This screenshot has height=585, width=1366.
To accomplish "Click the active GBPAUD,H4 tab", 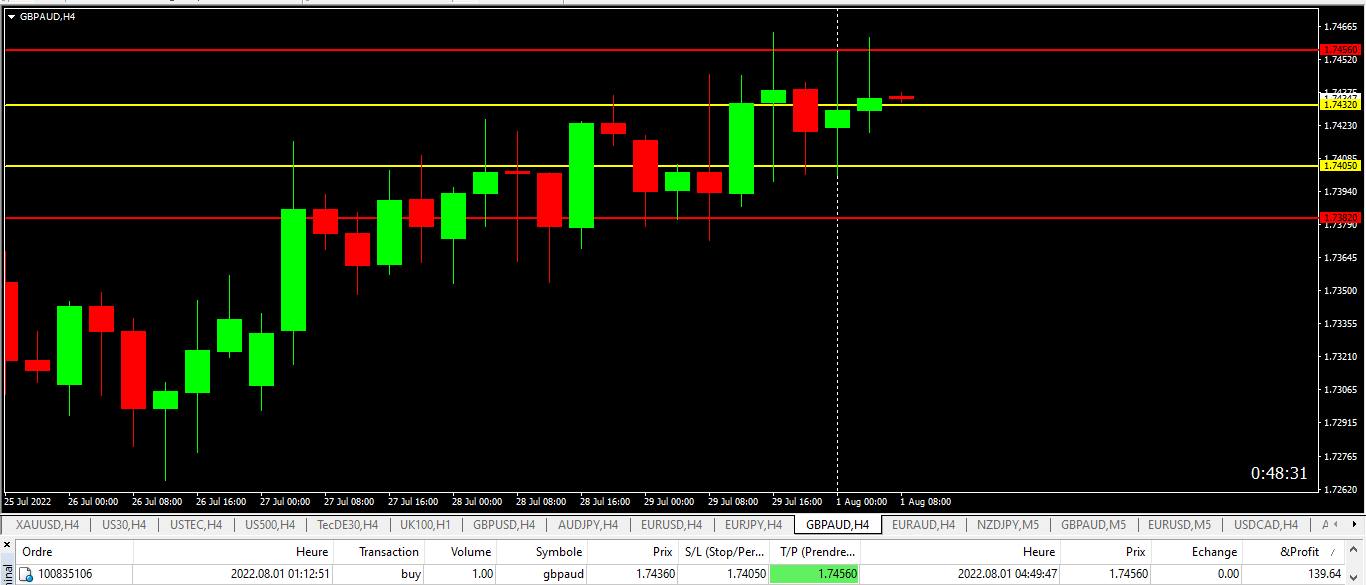I will tap(837, 524).
